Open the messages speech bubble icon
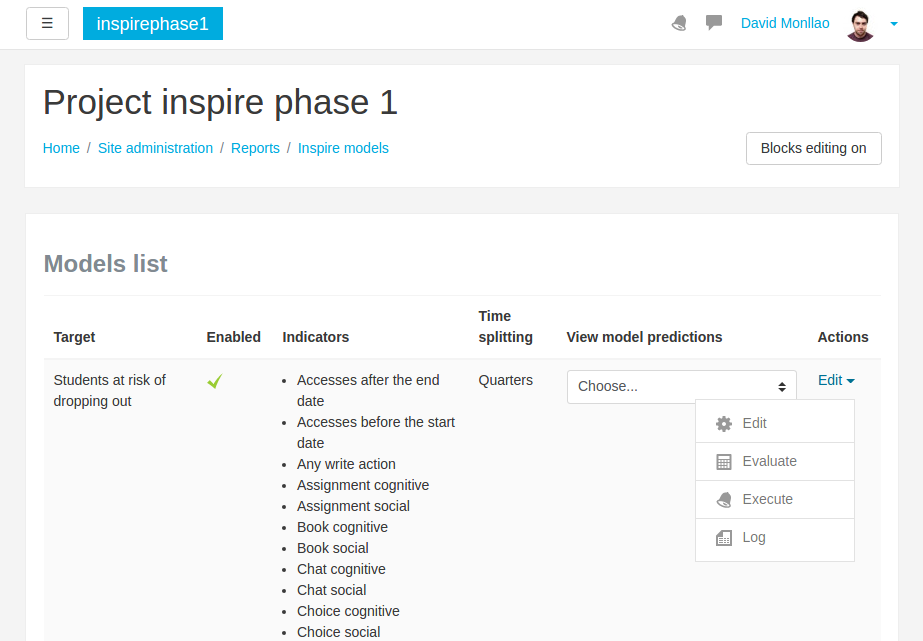The width and height of the screenshot is (923, 641). pos(713,23)
